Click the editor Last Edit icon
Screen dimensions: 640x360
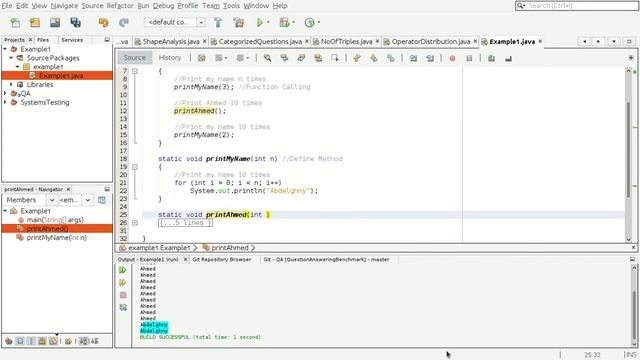[x=202, y=58]
